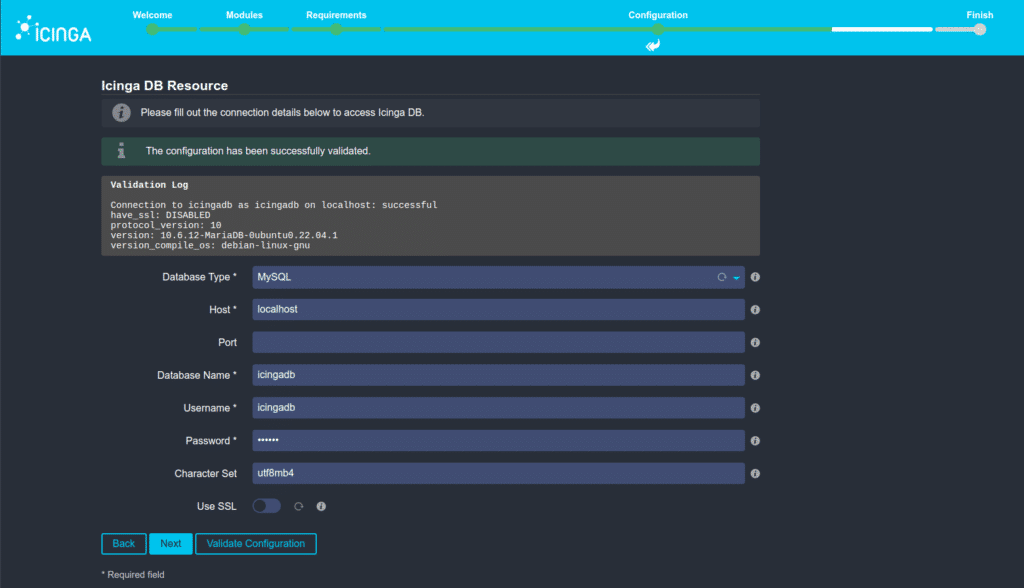Click the Database Name input field
The width and height of the screenshot is (1024, 588).
pyautogui.click(x=498, y=375)
